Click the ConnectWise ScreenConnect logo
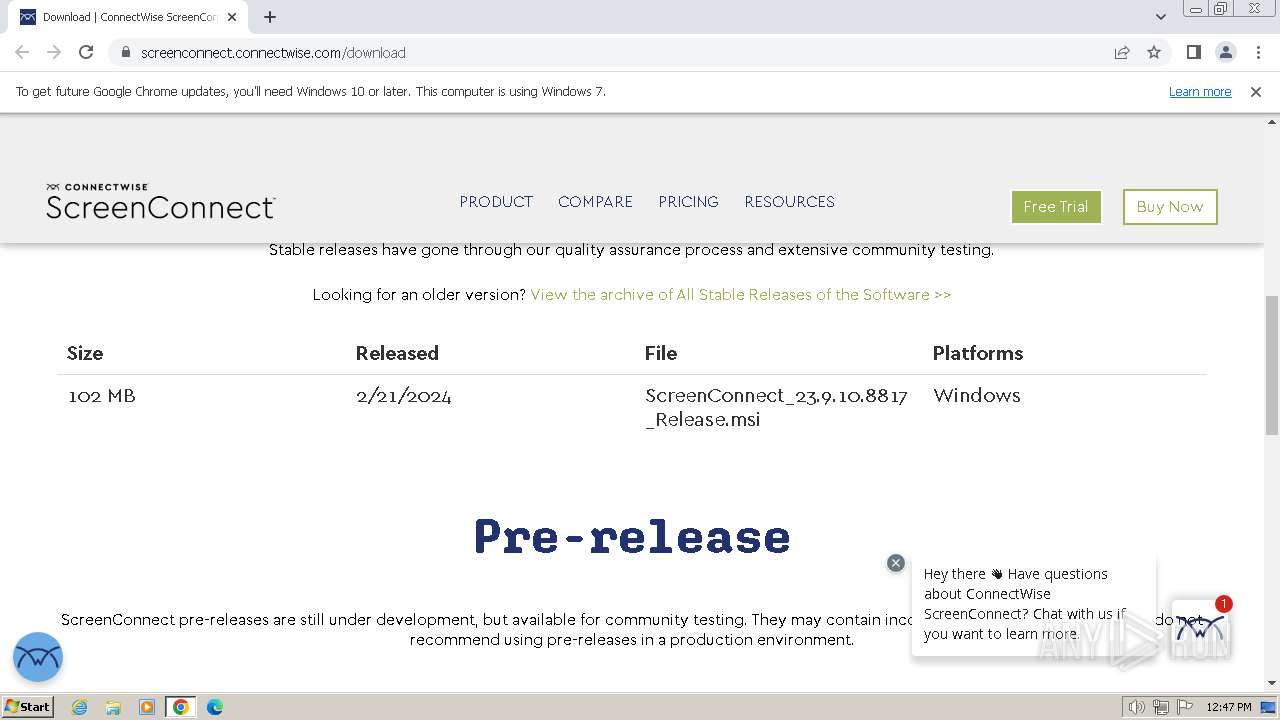This screenshot has height=720, width=1280. click(160, 201)
